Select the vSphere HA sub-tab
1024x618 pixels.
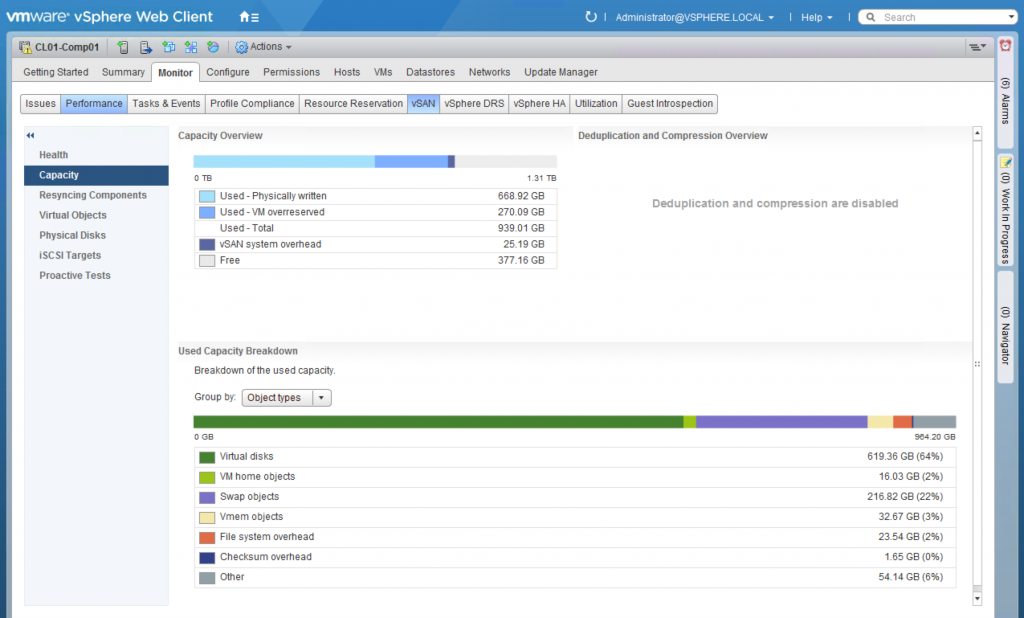[x=539, y=104]
